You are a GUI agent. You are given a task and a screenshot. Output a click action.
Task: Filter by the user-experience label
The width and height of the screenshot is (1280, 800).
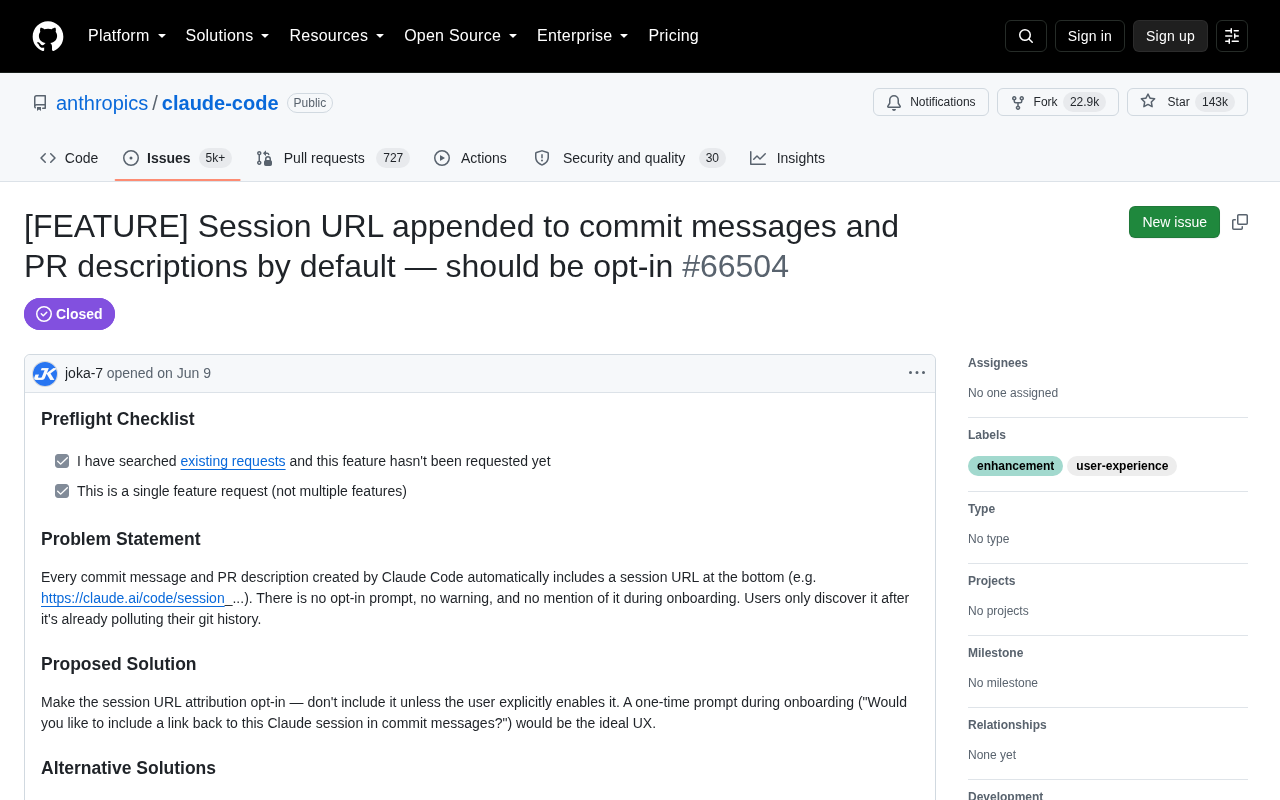click(1122, 466)
